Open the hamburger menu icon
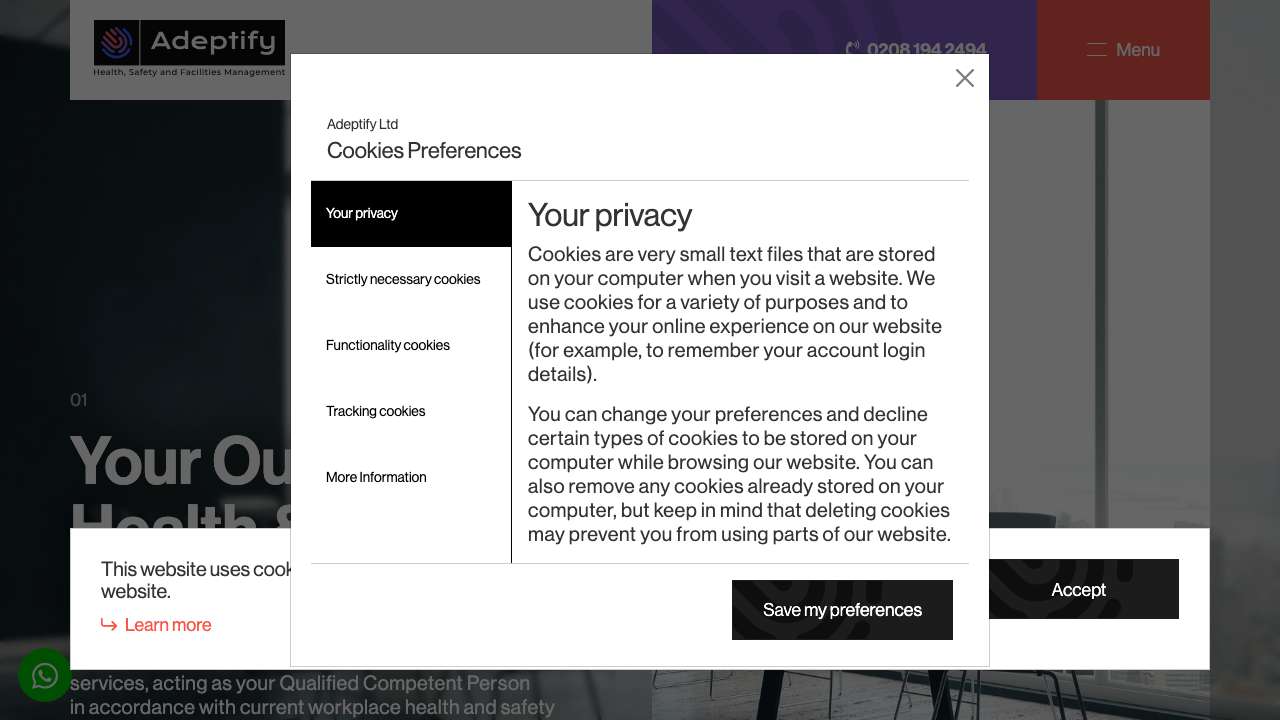1280x720 pixels. pyautogui.click(x=1095, y=49)
